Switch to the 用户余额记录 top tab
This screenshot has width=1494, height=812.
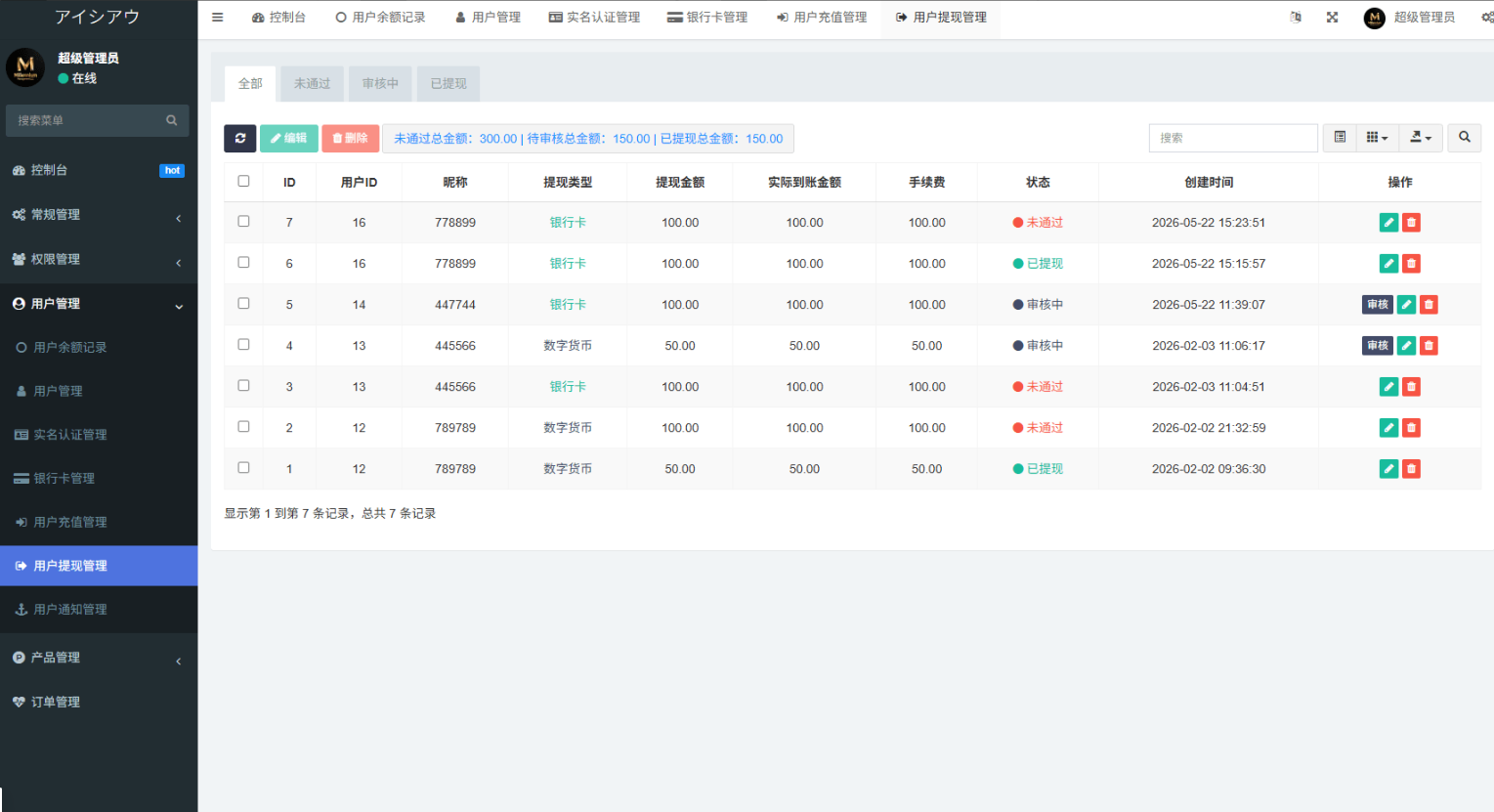[380, 18]
